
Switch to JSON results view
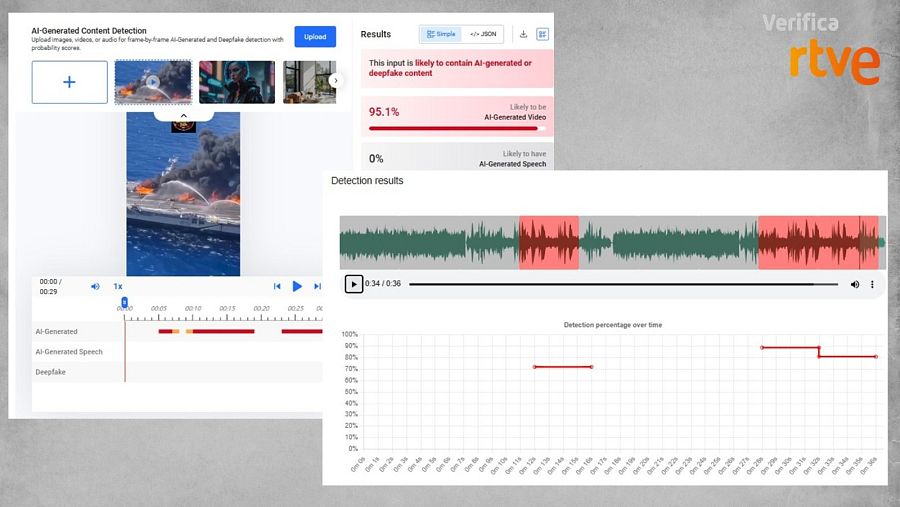pyautogui.click(x=483, y=34)
